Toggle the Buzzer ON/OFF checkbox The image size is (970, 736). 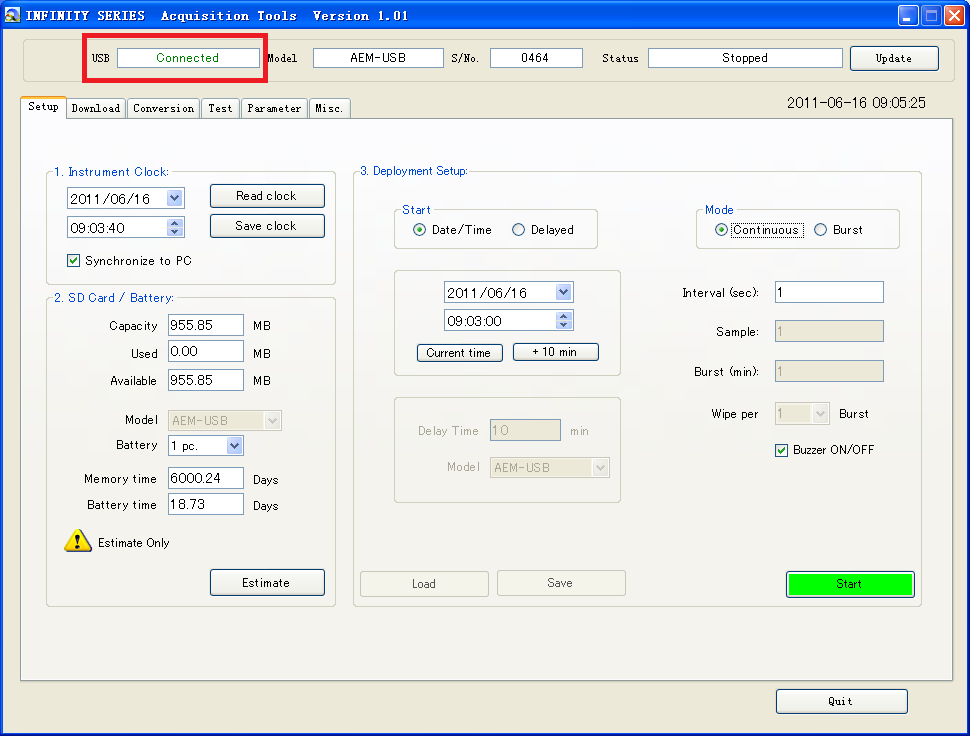(782, 450)
